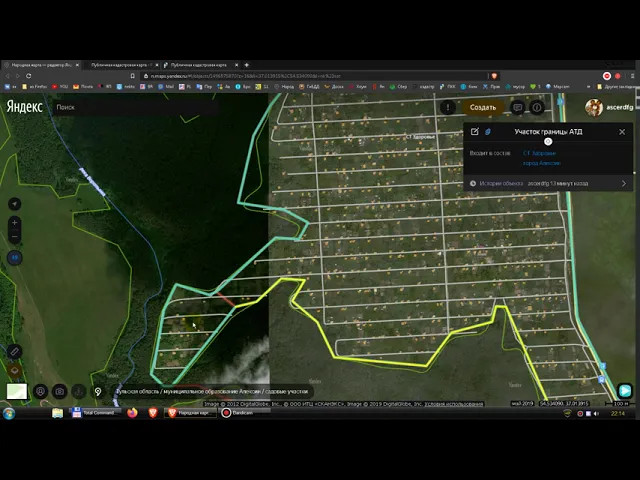Switch map type via scheme thumbnail

(x=17, y=391)
